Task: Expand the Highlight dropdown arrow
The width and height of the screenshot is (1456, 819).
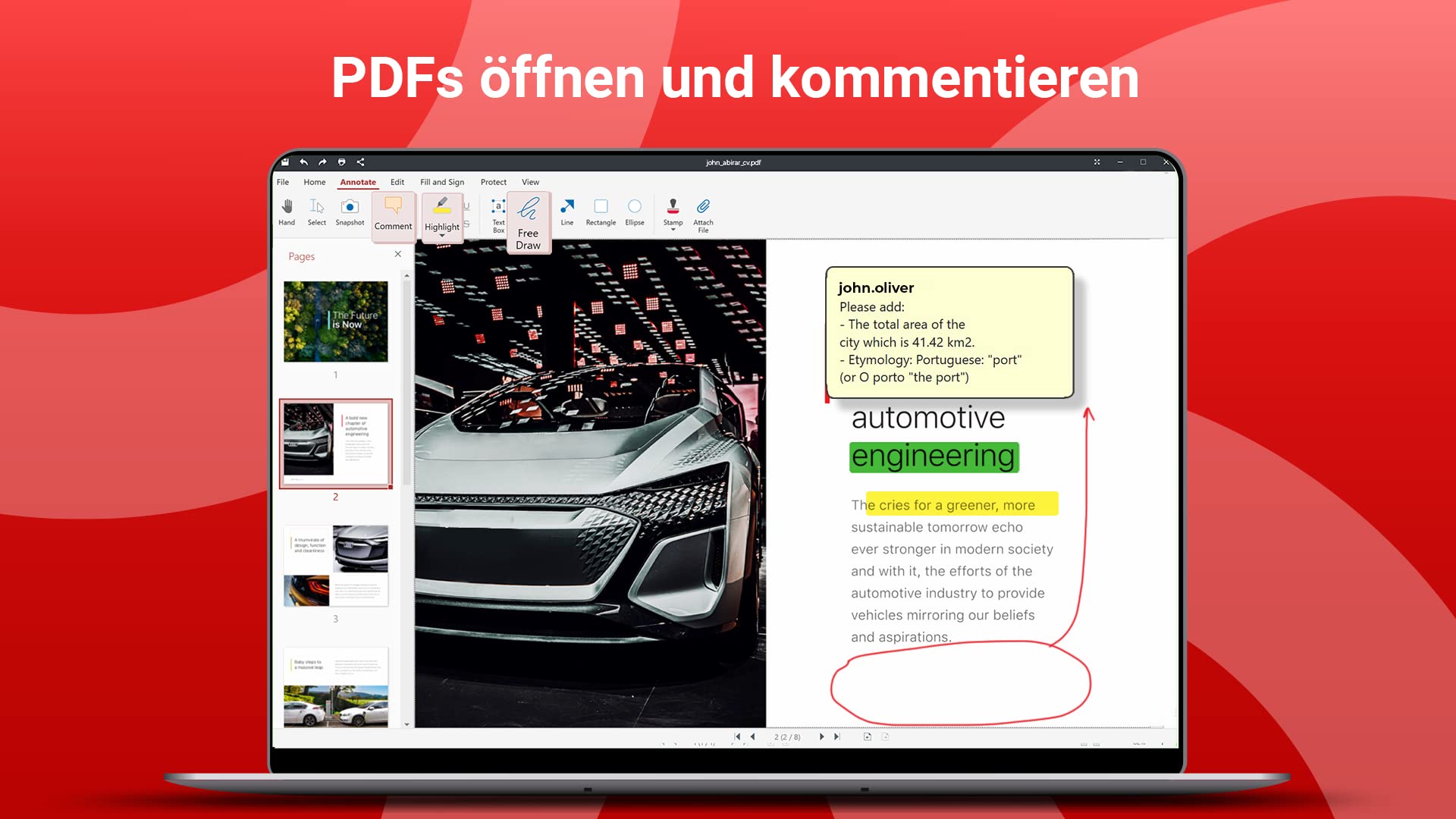Action: (442, 236)
